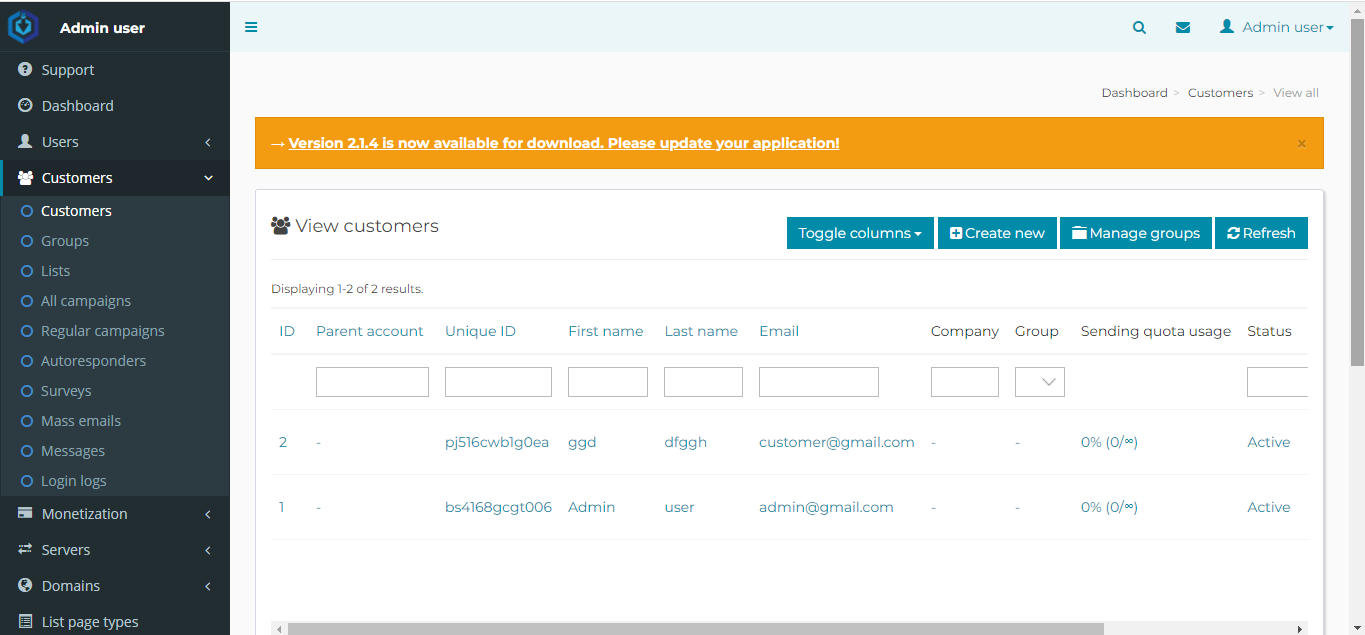The height and width of the screenshot is (635, 1365).
Task: Open the Toggle columns dropdown
Action: point(859,232)
